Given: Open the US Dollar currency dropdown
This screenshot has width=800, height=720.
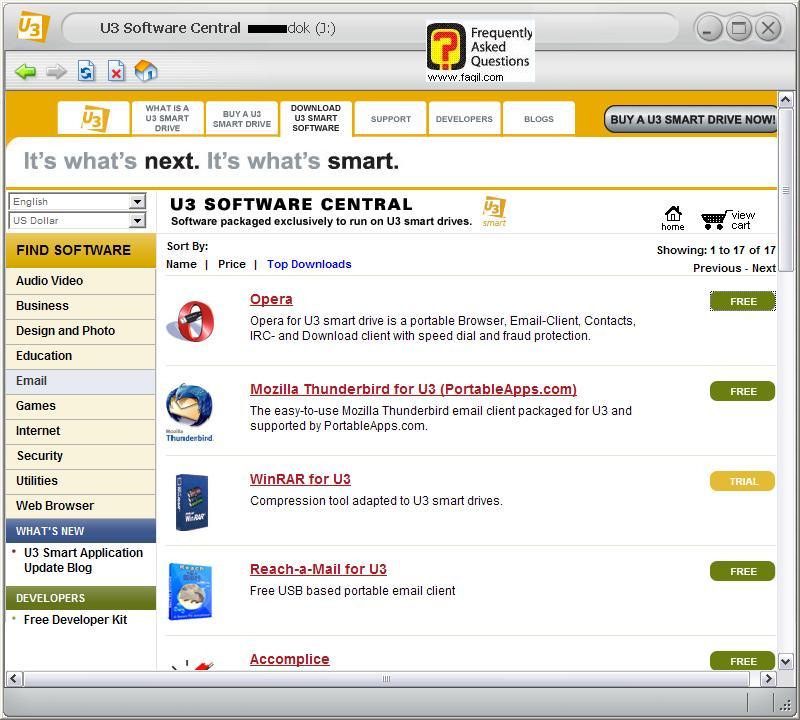Looking at the screenshot, I should (x=78, y=220).
